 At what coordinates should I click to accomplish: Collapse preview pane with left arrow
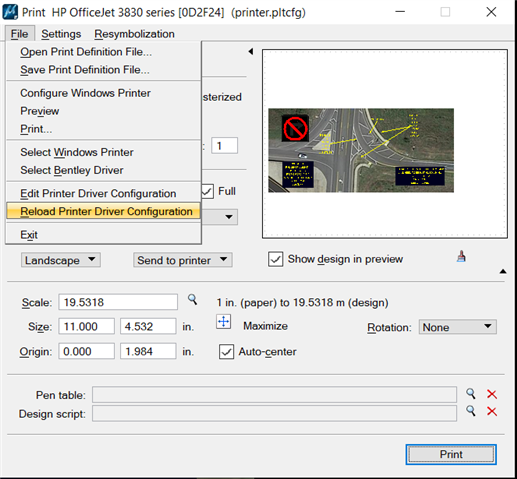click(x=251, y=52)
